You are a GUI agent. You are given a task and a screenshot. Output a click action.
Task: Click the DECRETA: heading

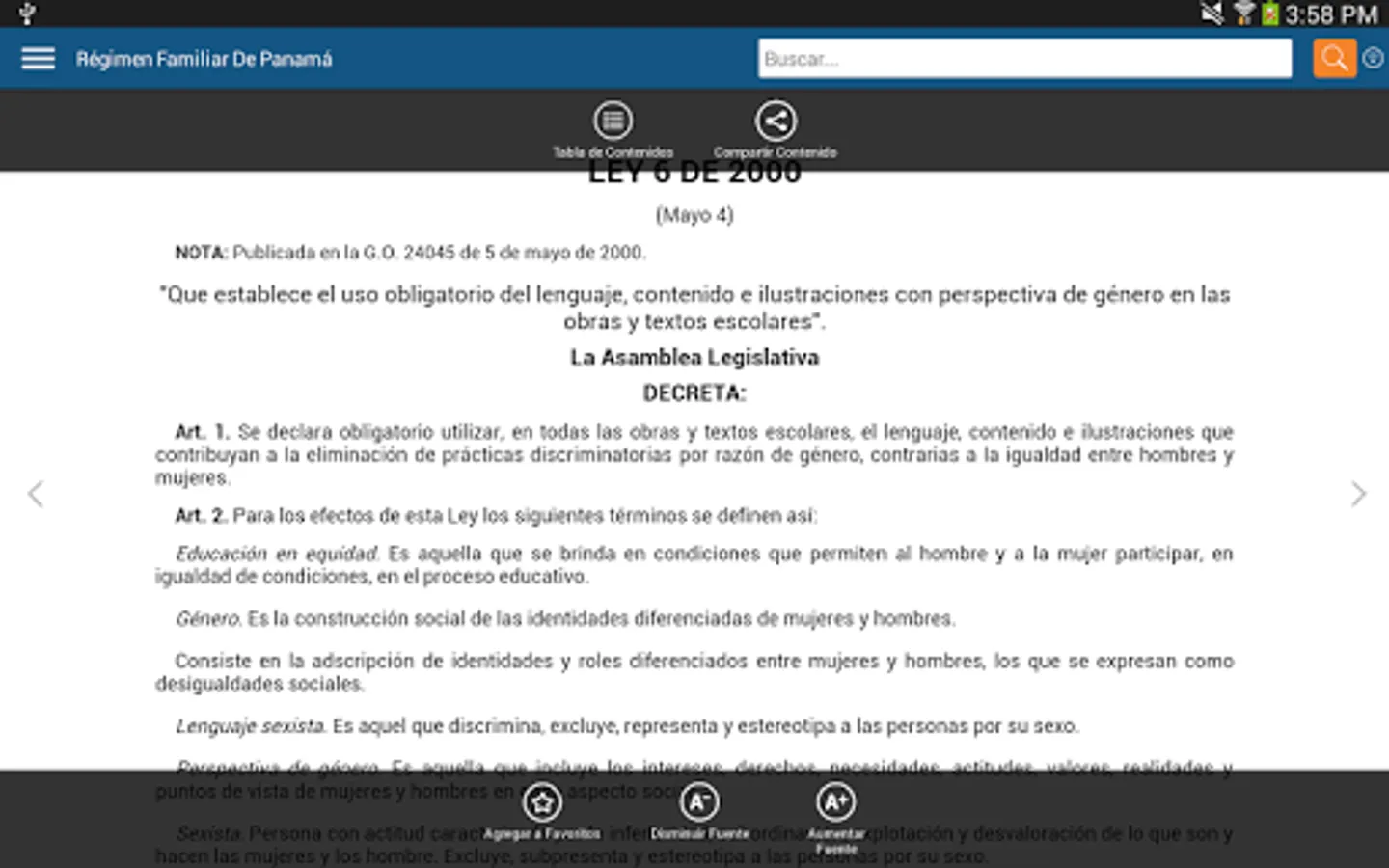tap(694, 393)
